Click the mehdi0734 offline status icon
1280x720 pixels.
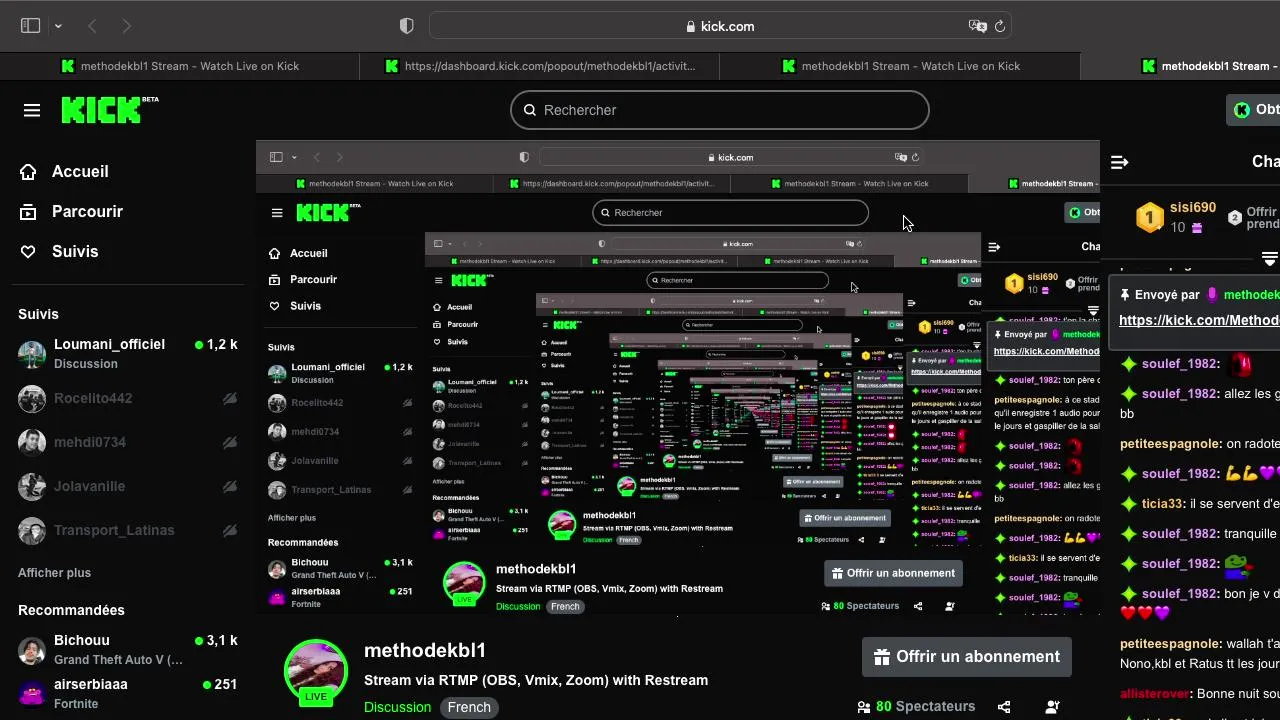(230, 442)
